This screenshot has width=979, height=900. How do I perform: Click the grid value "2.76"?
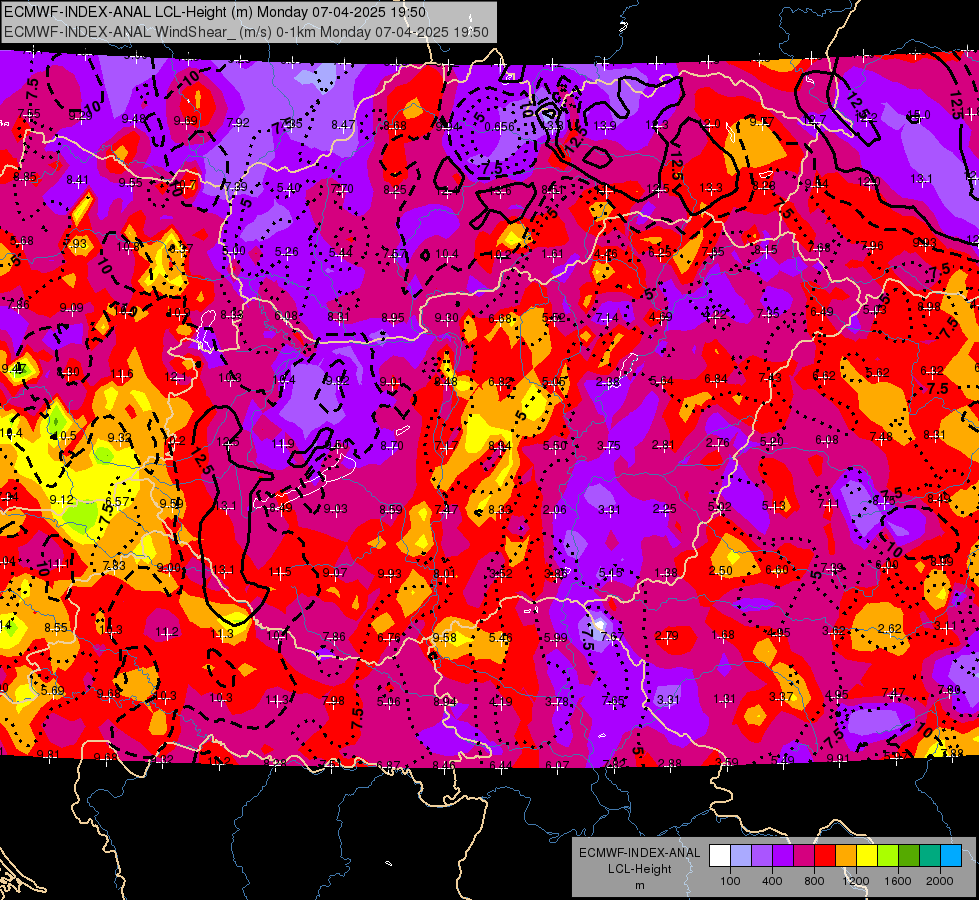click(x=717, y=443)
